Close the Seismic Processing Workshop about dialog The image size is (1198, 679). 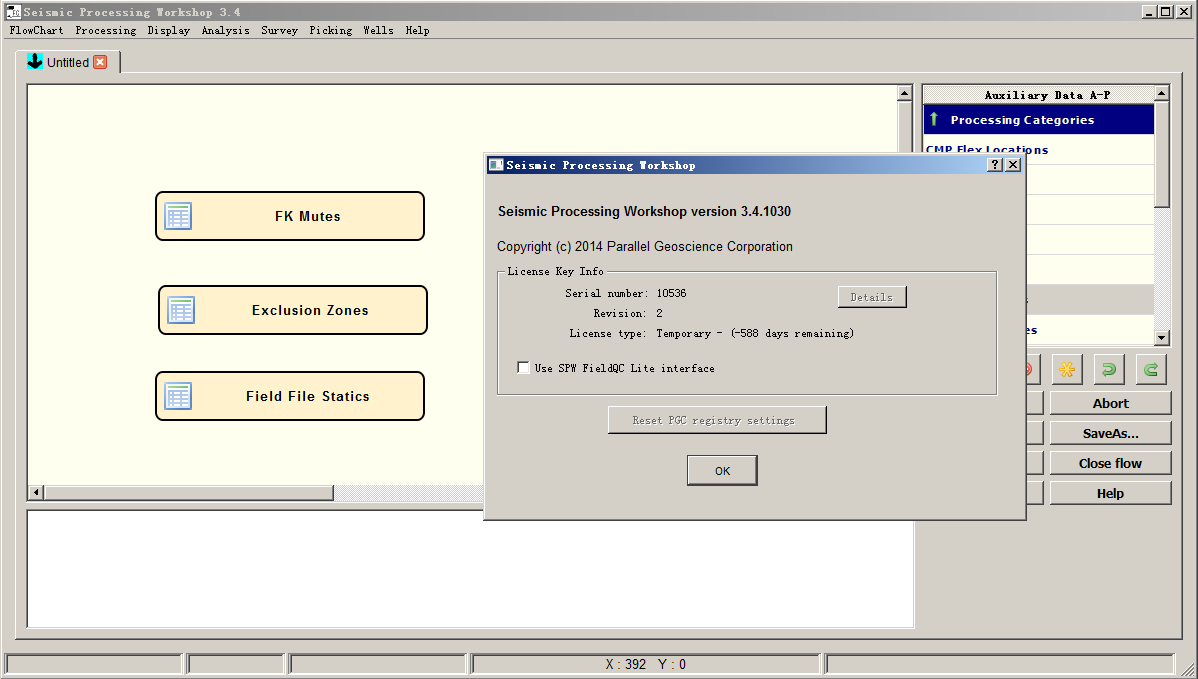click(x=1013, y=165)
